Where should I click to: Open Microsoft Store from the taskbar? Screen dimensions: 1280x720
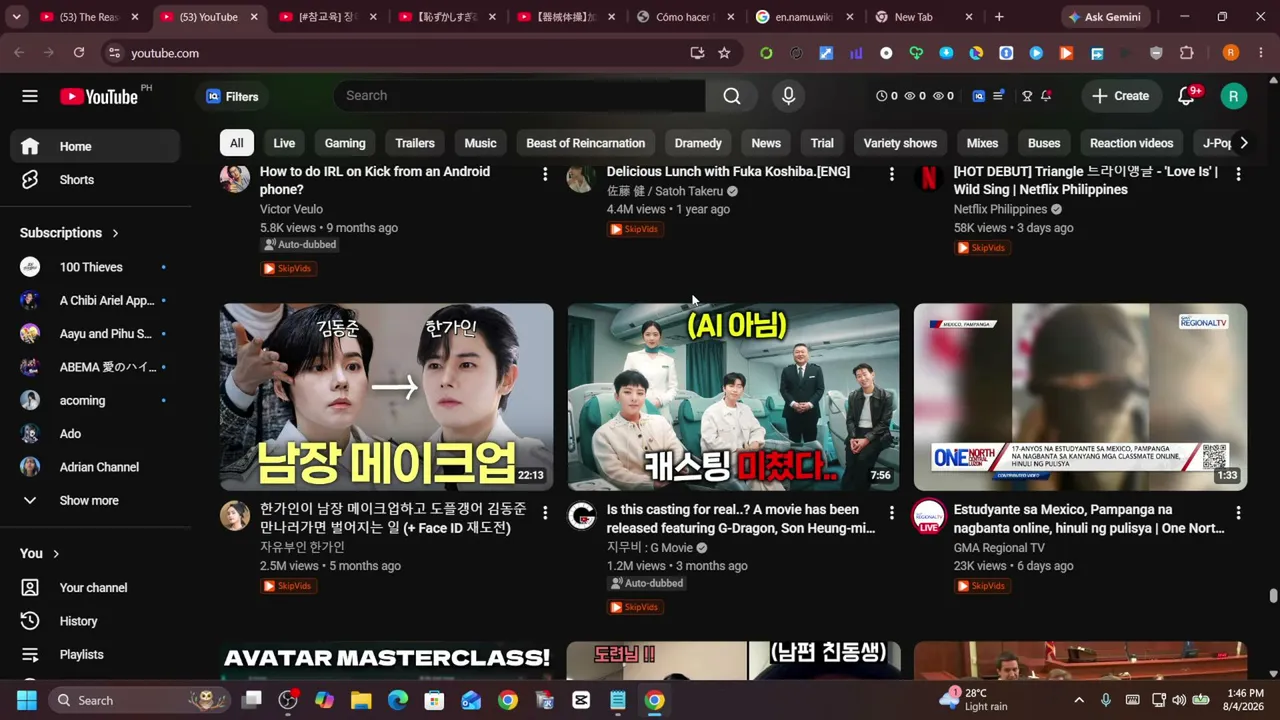[434, 700]
